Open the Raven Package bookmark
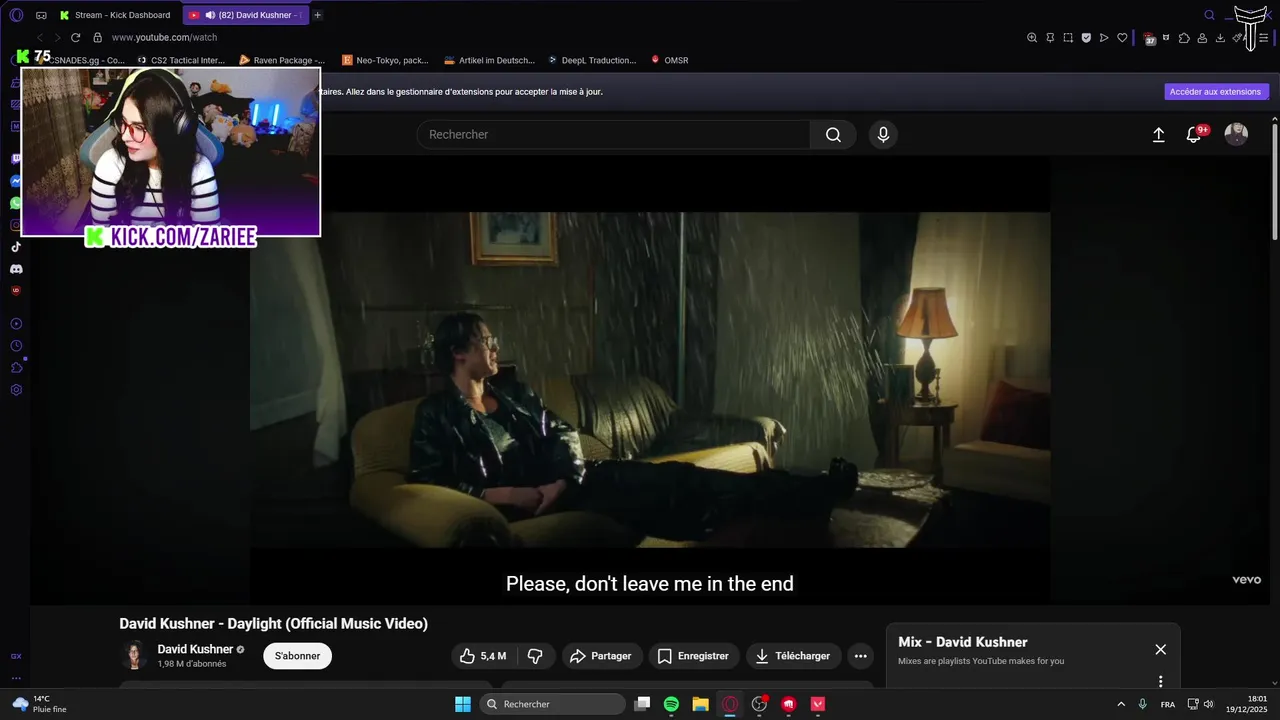This screenshot has width=1280, height=720. click(x=282, y=60)
